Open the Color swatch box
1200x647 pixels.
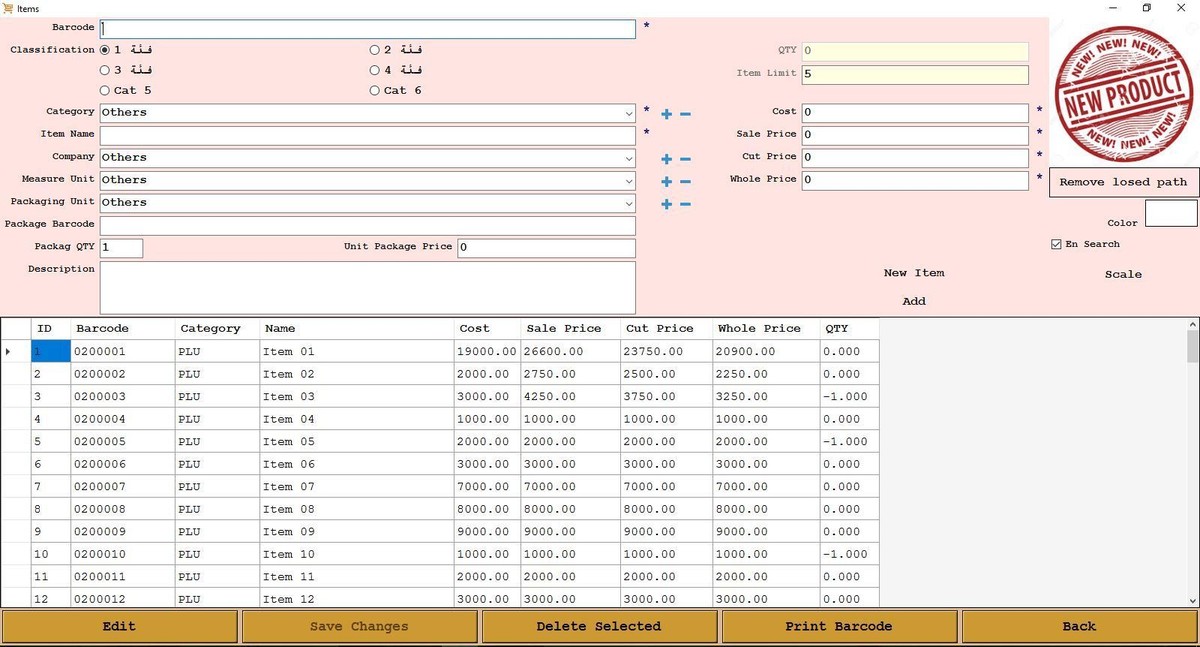[x=1170, y=214]
